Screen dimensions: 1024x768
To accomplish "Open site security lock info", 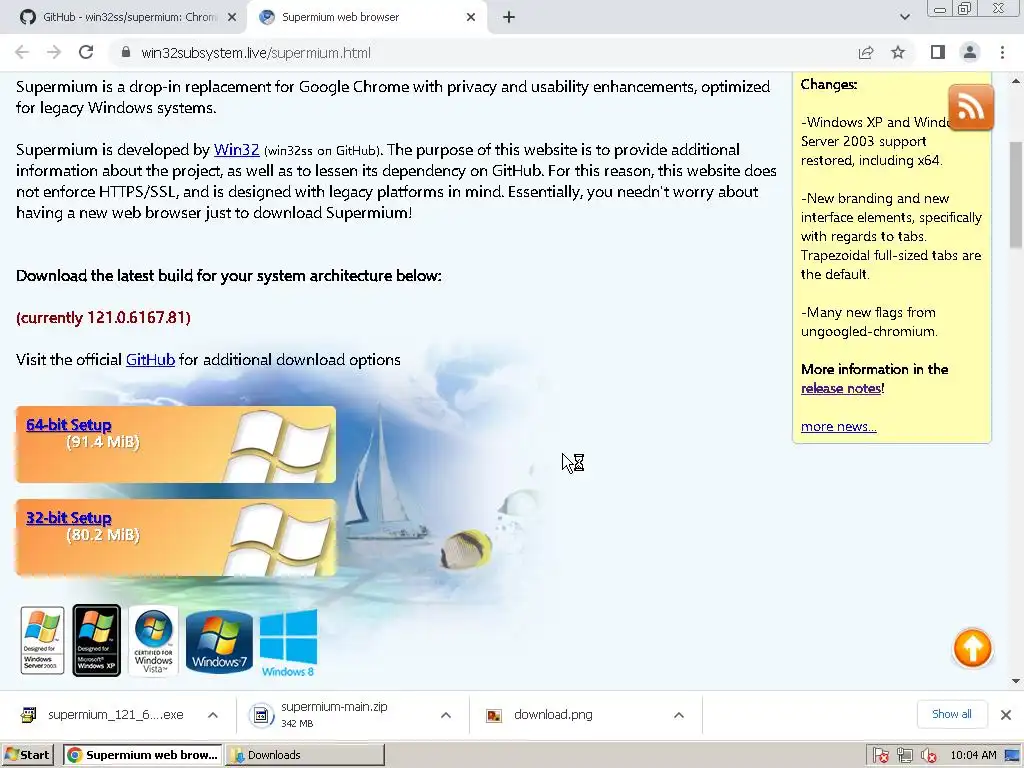I will pyautogui.click(x=126, y=52).
